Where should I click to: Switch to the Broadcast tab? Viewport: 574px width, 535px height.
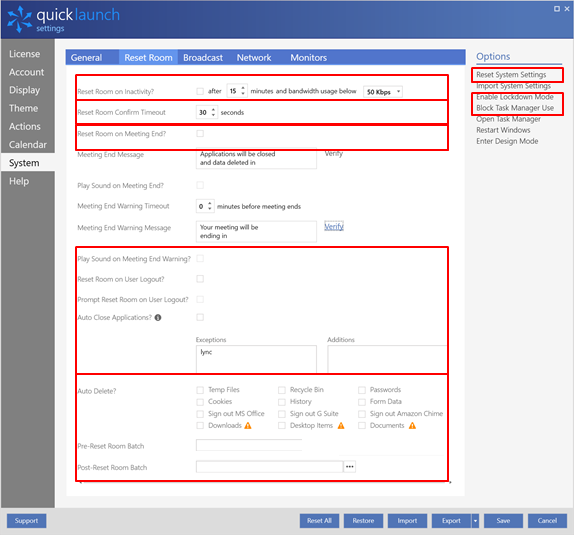(x=203, y=57)
